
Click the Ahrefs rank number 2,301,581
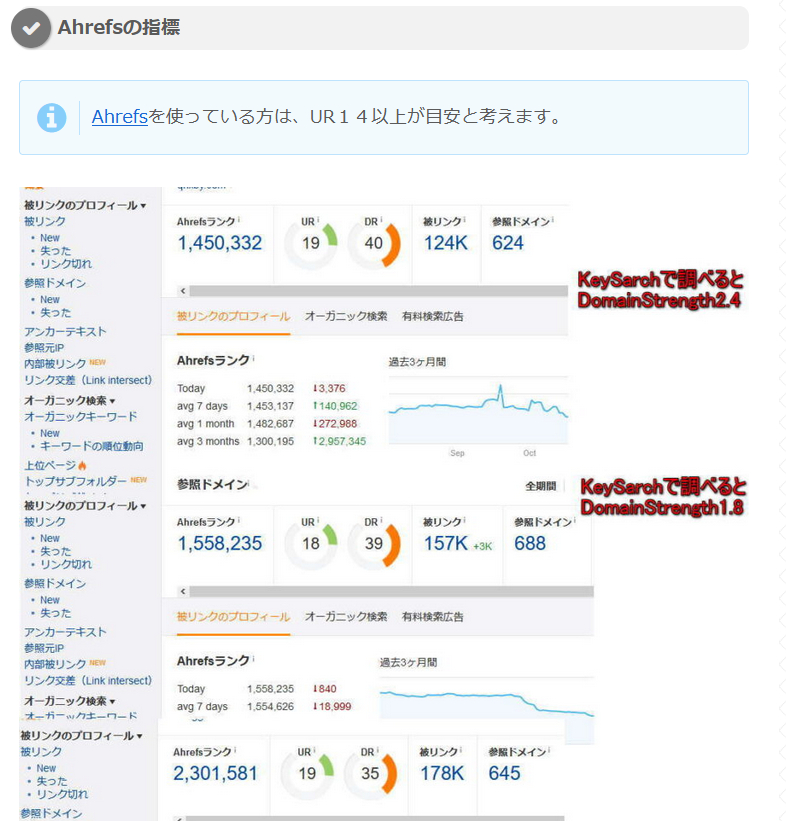point(215,774)
